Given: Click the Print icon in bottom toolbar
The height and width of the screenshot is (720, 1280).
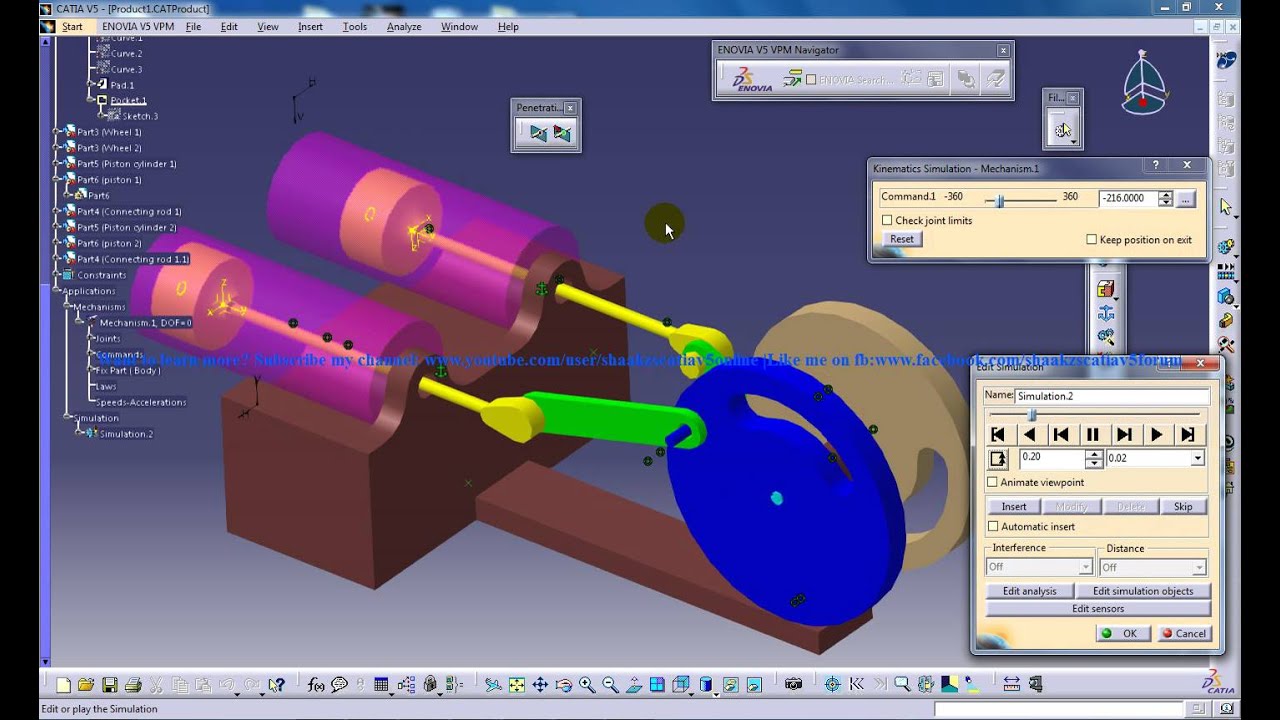Looking at the screenshot, I should coord(133,685).
